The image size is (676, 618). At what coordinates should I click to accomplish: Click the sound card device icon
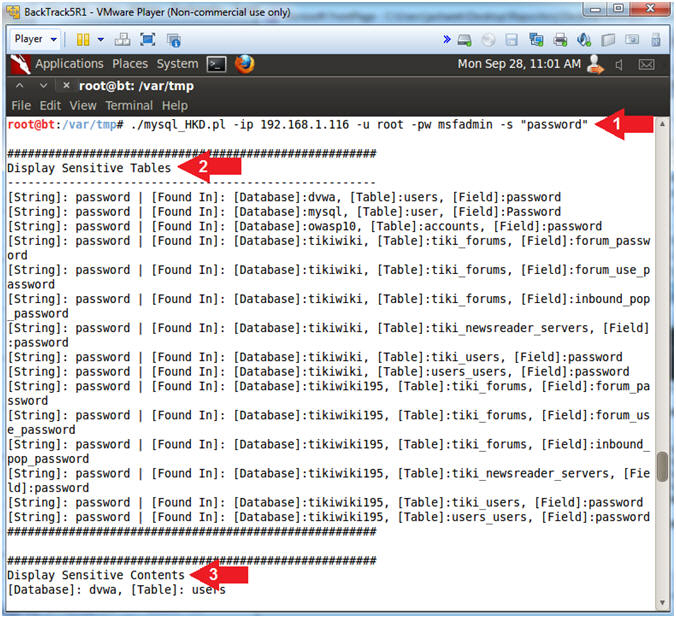pos(584,40)
